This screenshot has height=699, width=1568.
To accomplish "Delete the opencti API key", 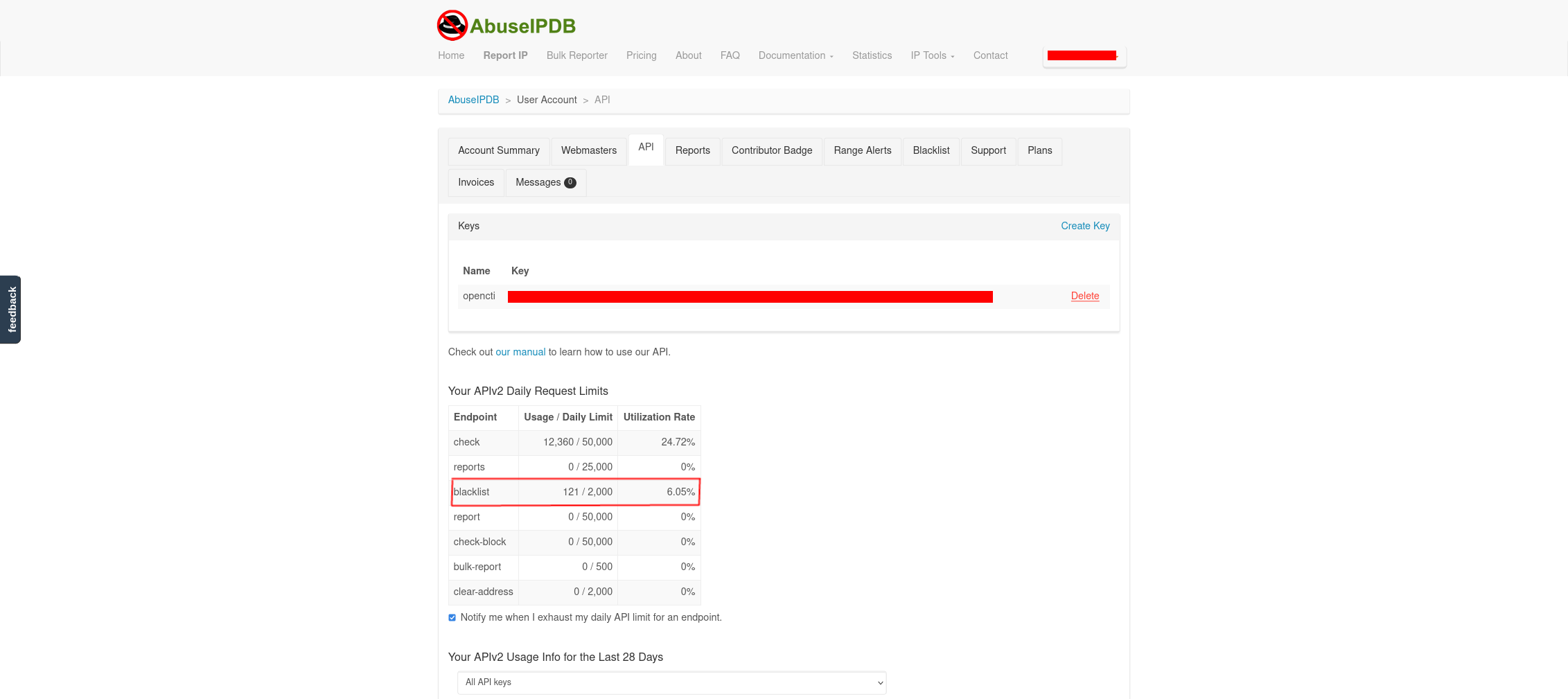I will [x=1085, y=296].
